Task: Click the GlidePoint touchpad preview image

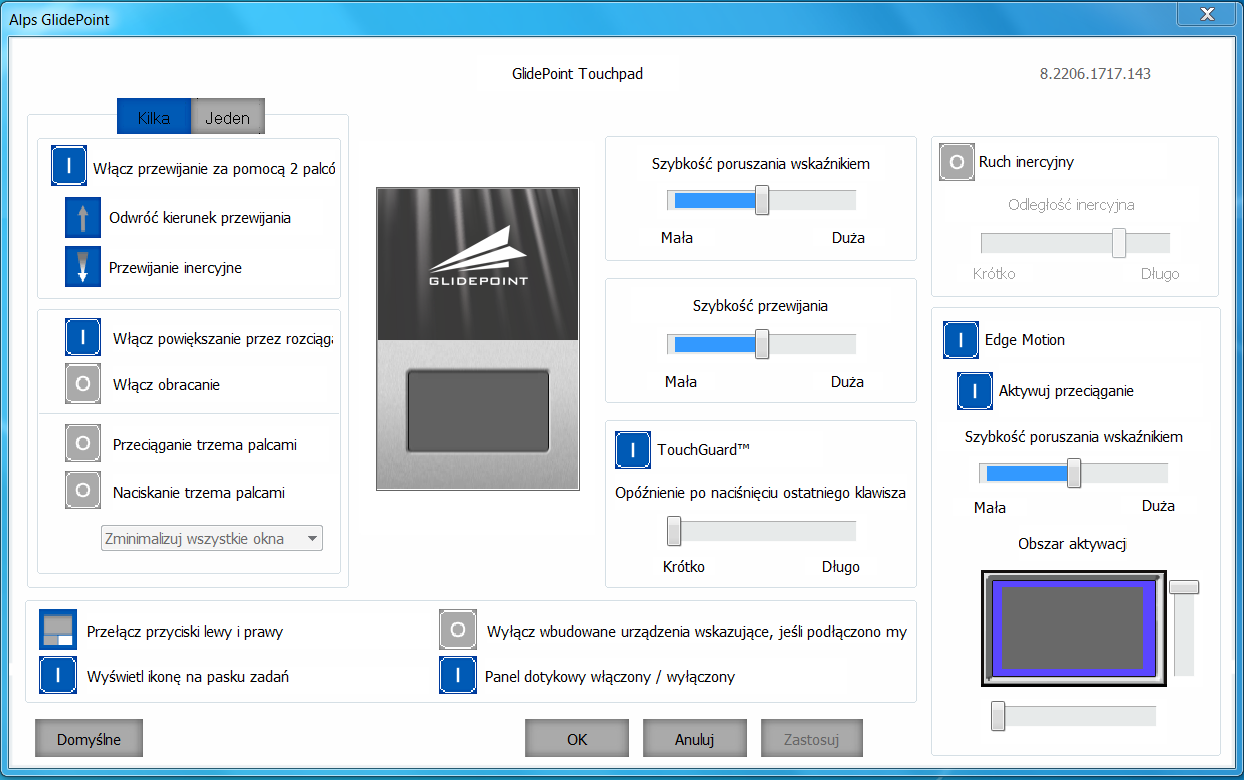Action: 478,339
